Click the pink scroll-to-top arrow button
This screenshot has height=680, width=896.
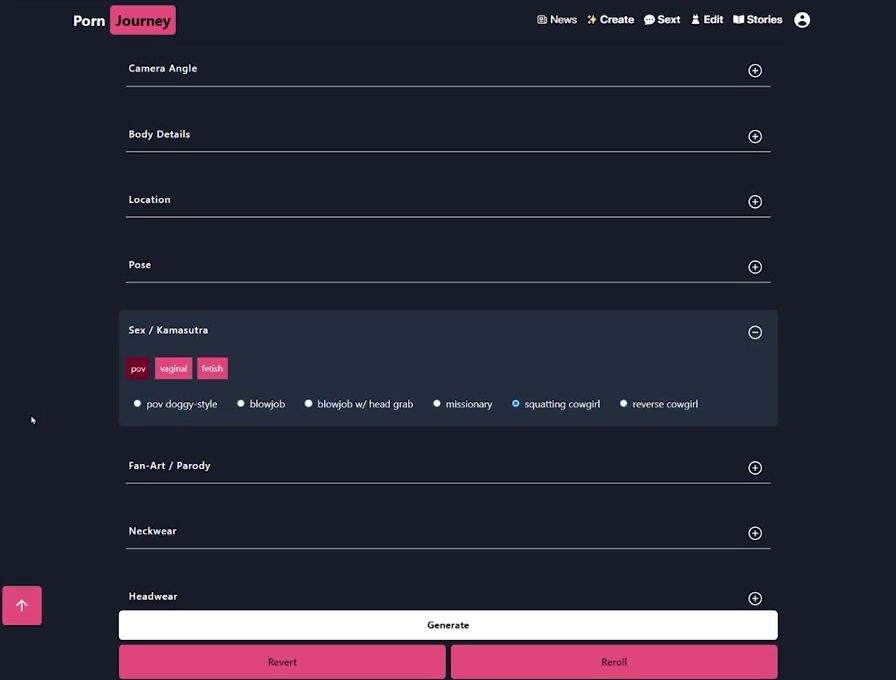(22, 605)
